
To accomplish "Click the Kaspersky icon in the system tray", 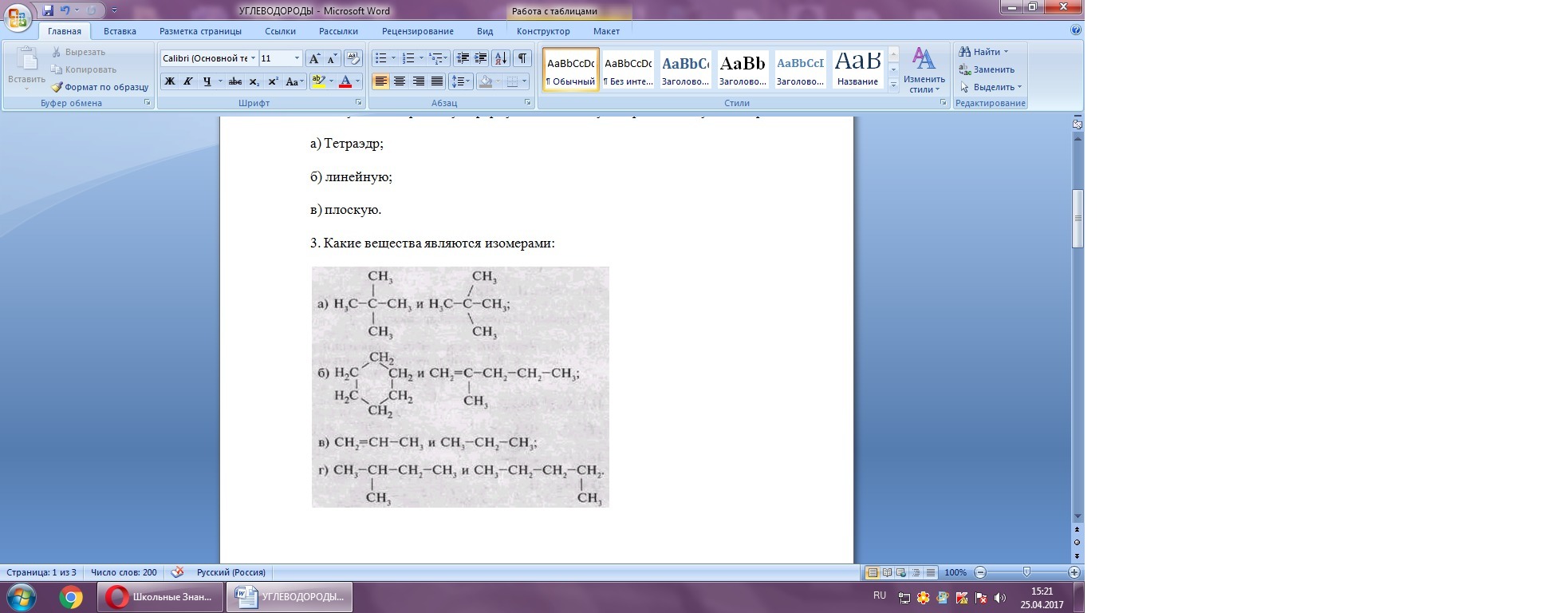I will [x=962, y=598].
